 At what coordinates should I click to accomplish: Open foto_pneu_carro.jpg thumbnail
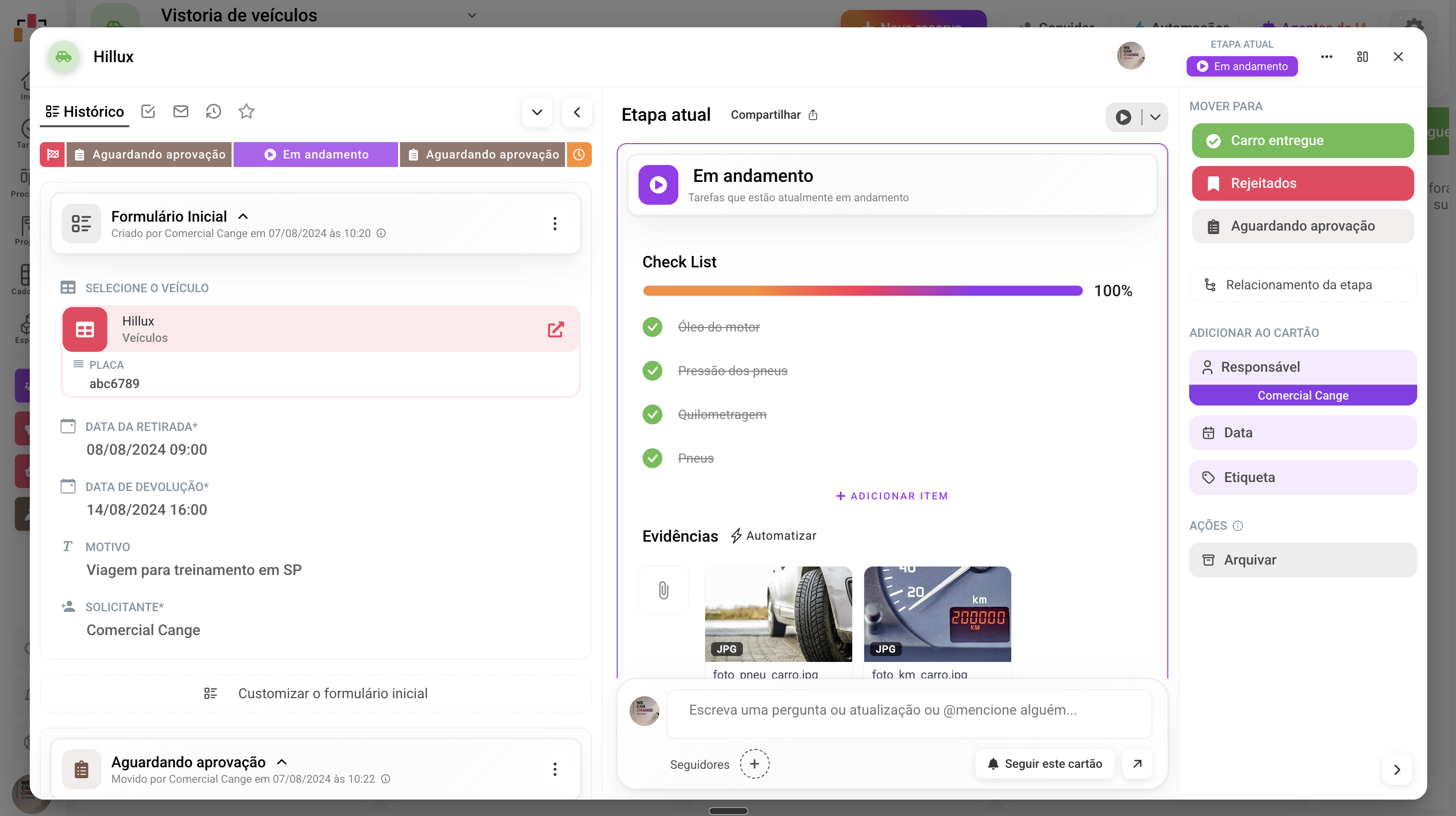tap(778, 614)
